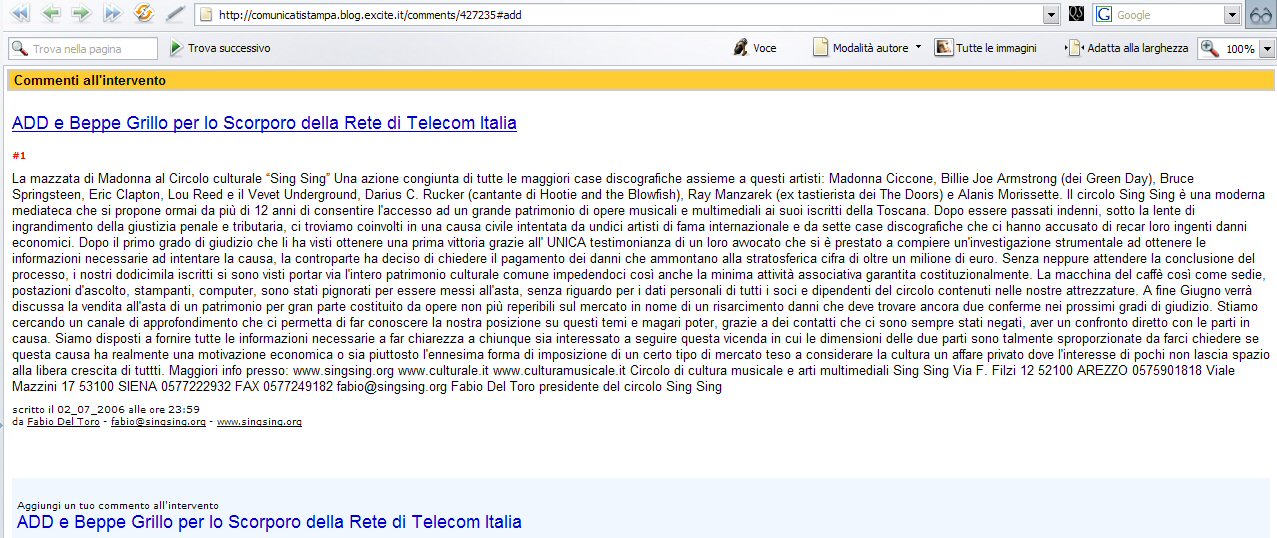Toggle Tutte le immagini display
Screen dimensions: 1277x538
985,48
